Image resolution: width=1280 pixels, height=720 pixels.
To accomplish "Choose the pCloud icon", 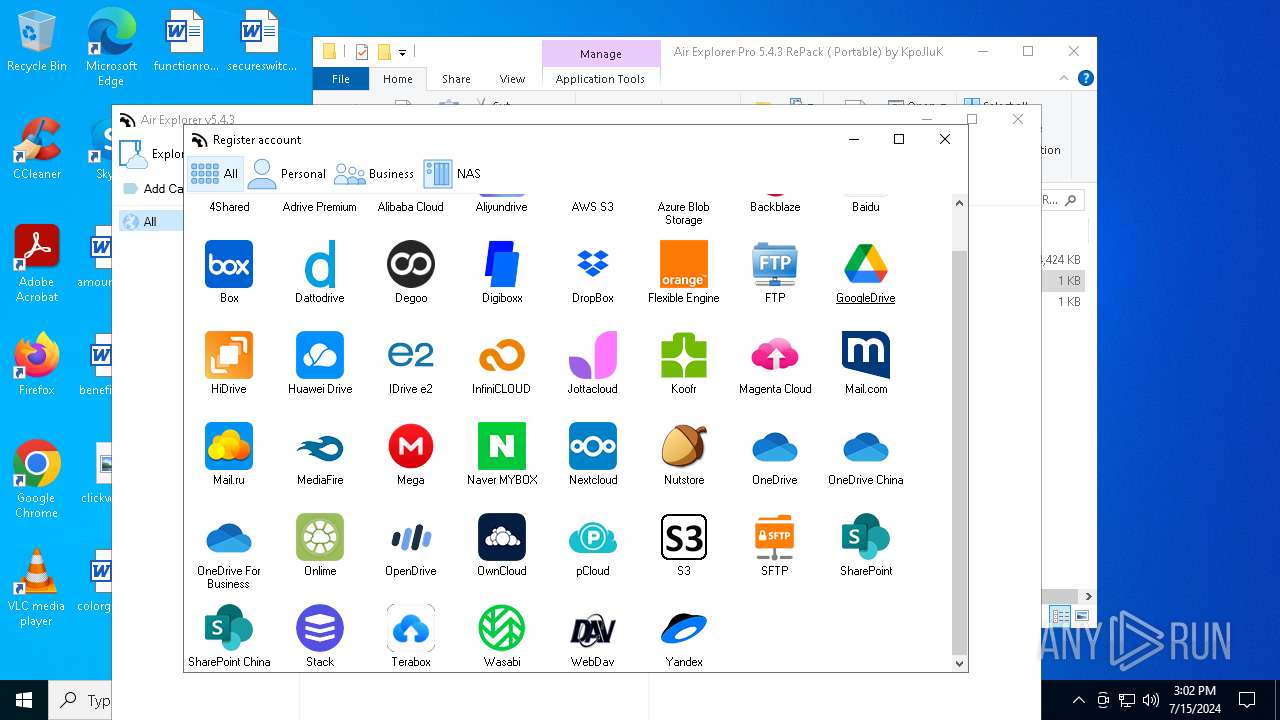I will 593,537.
